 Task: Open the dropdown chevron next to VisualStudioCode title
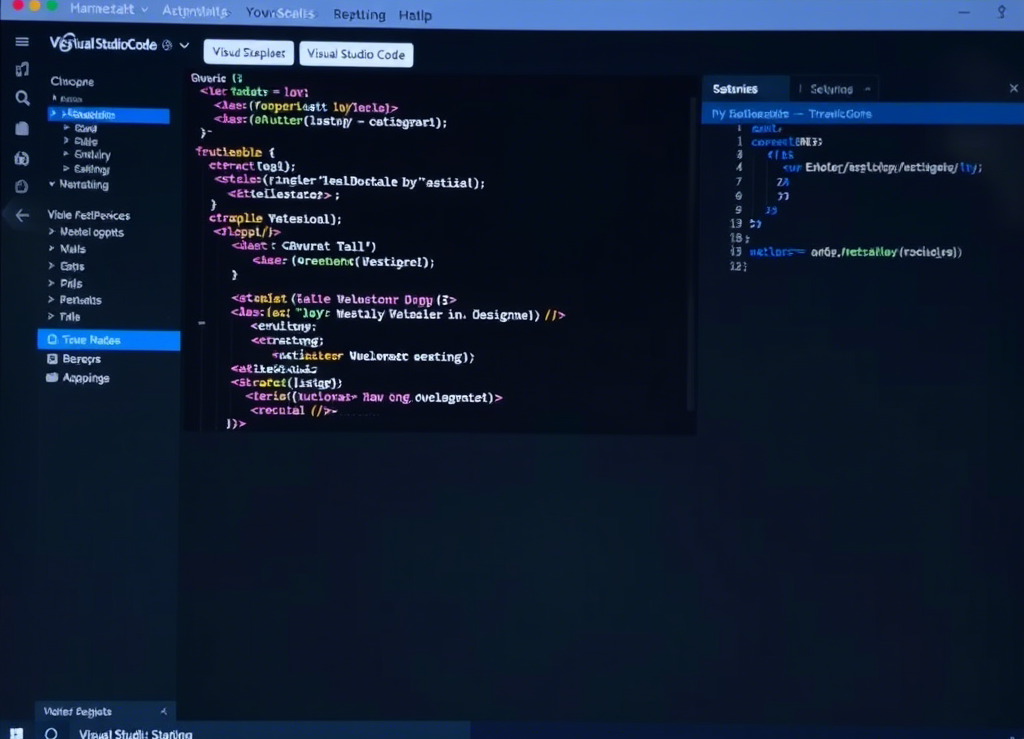pyautogui.click(x=184, y=45)
